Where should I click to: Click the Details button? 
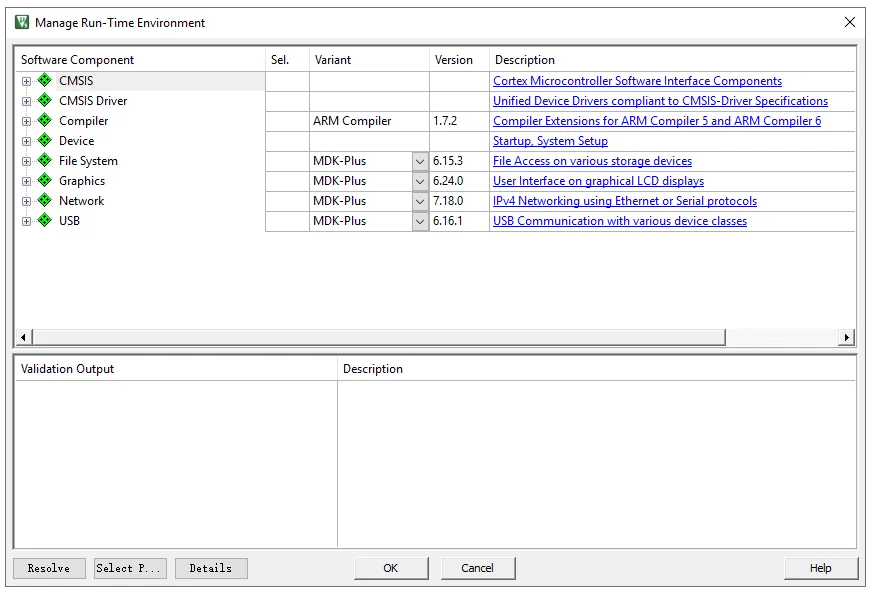point(211,568)
